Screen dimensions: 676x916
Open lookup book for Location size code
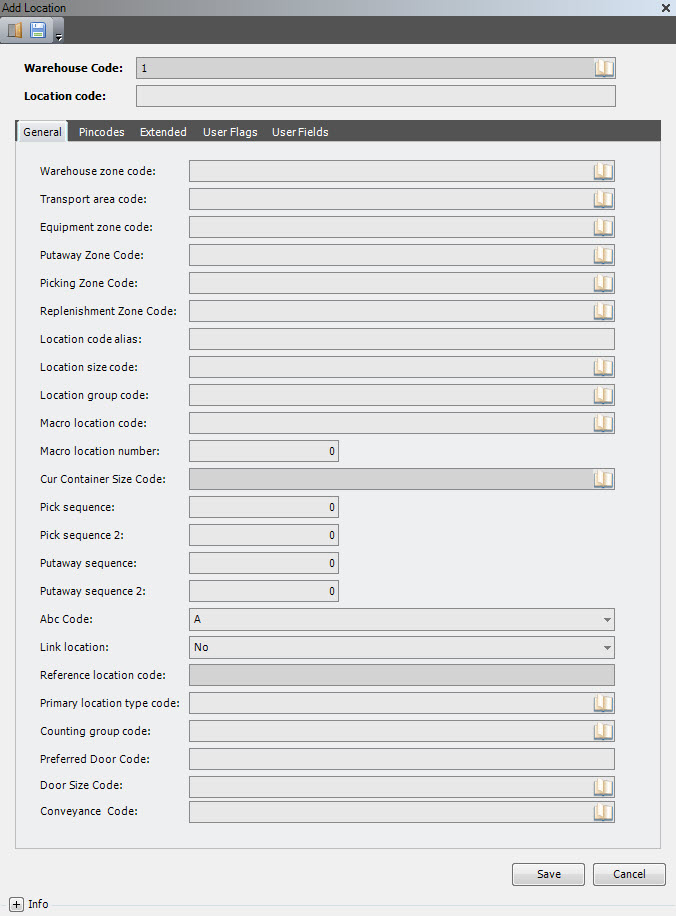[x=604, y=367]
